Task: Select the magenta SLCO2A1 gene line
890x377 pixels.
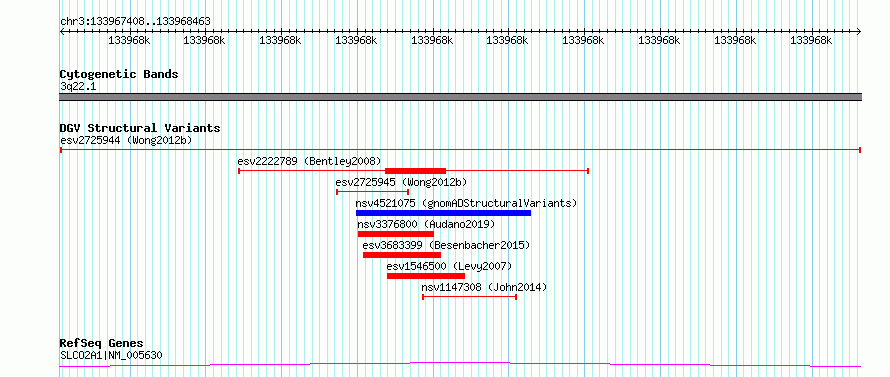Action: coord(460,364)
